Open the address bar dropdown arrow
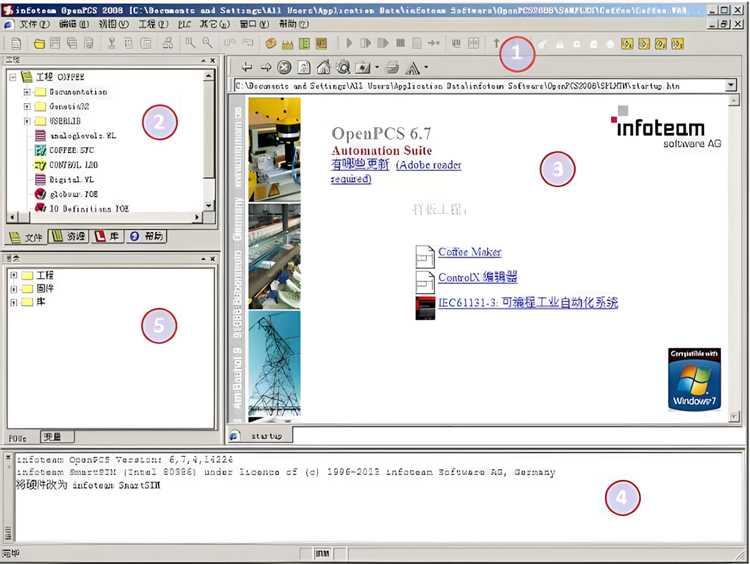The width and height of the screenshot is (750, 564). [732, 86]
